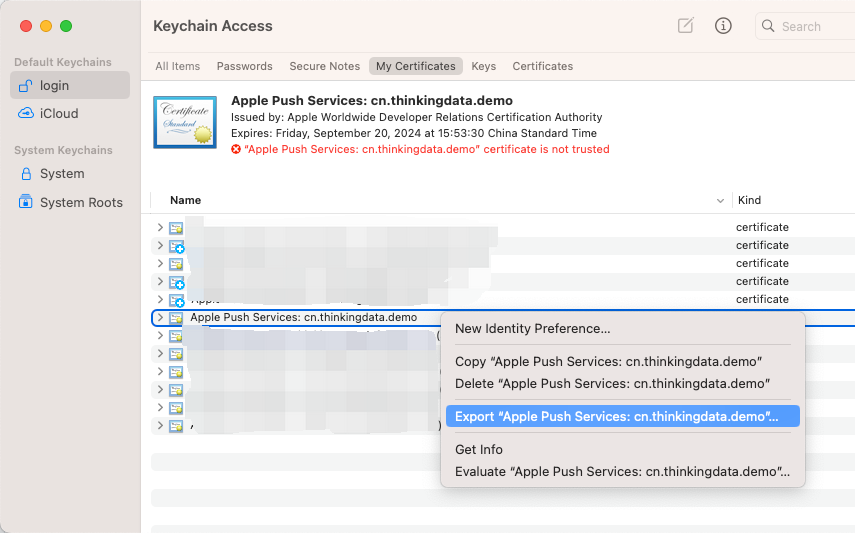Click the compose new note icon
This screenshot has width=855, height=533.
tap(685, 25)
